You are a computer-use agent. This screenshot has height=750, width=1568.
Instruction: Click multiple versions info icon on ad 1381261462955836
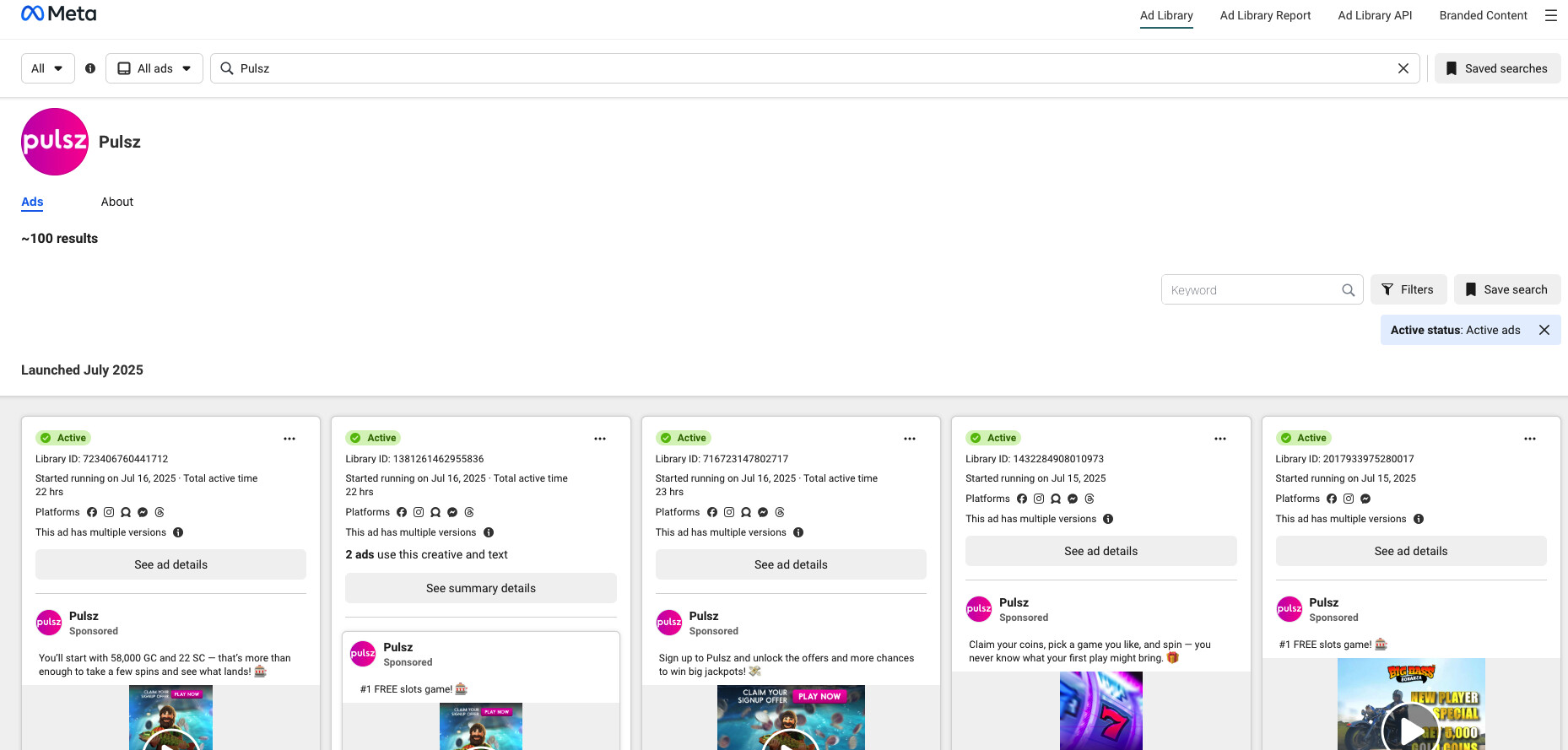(489, 532)
